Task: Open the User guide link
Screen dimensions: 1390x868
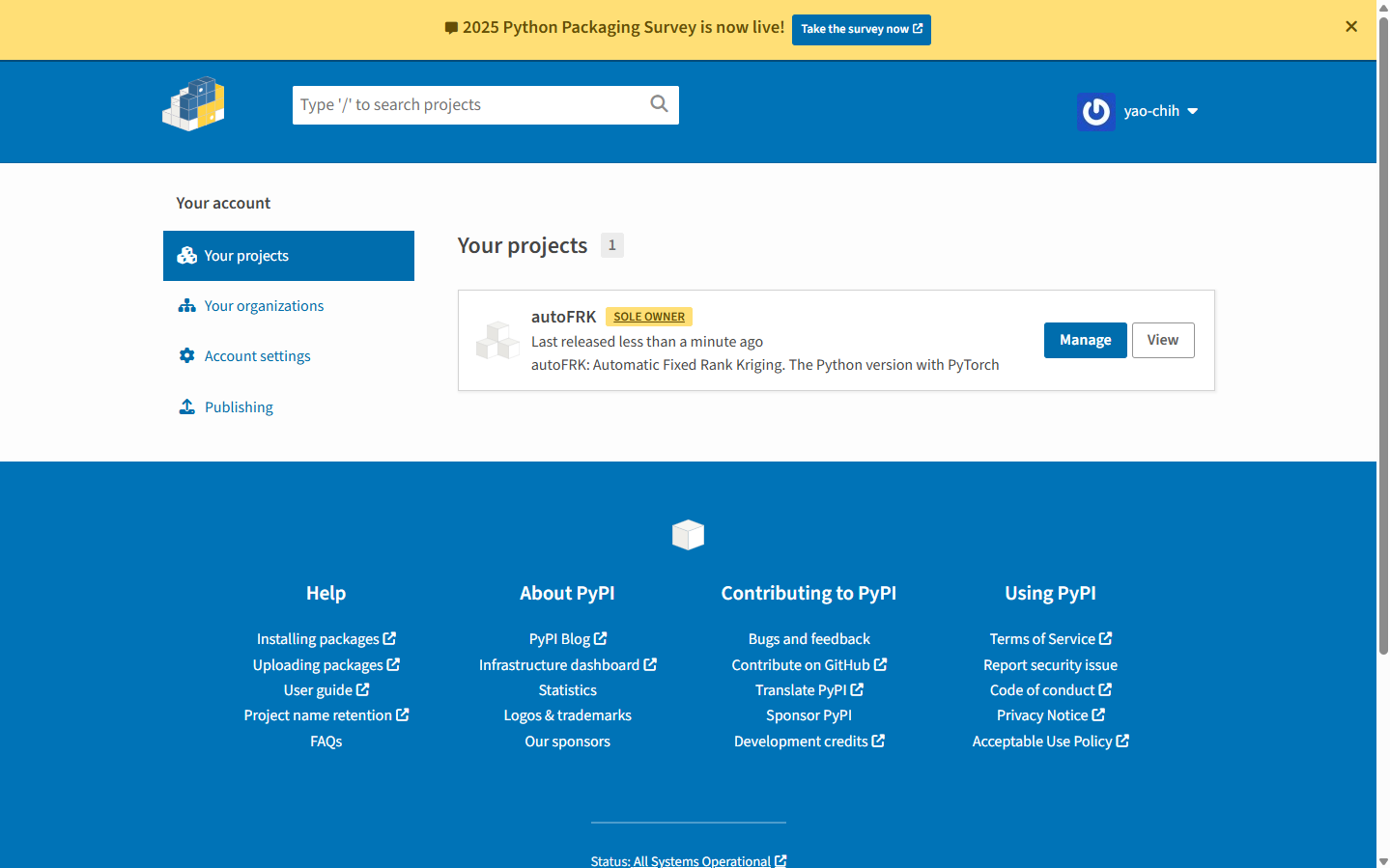Action: [x=326, y=690]
